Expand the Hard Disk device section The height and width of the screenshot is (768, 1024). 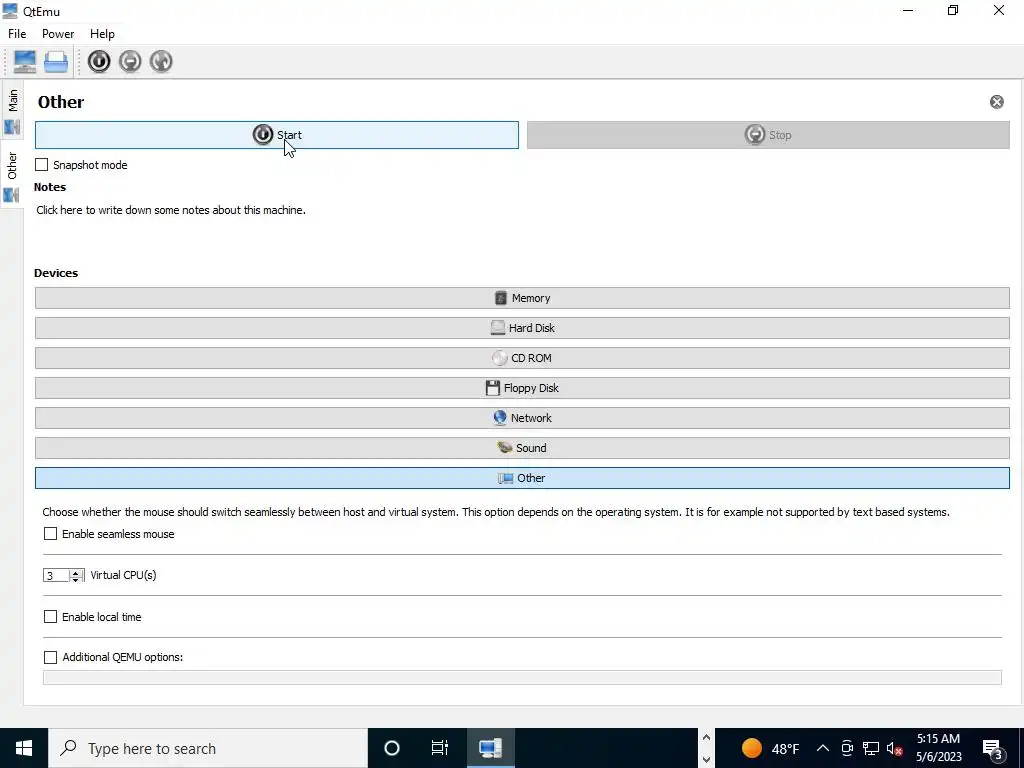pos(522,328)
